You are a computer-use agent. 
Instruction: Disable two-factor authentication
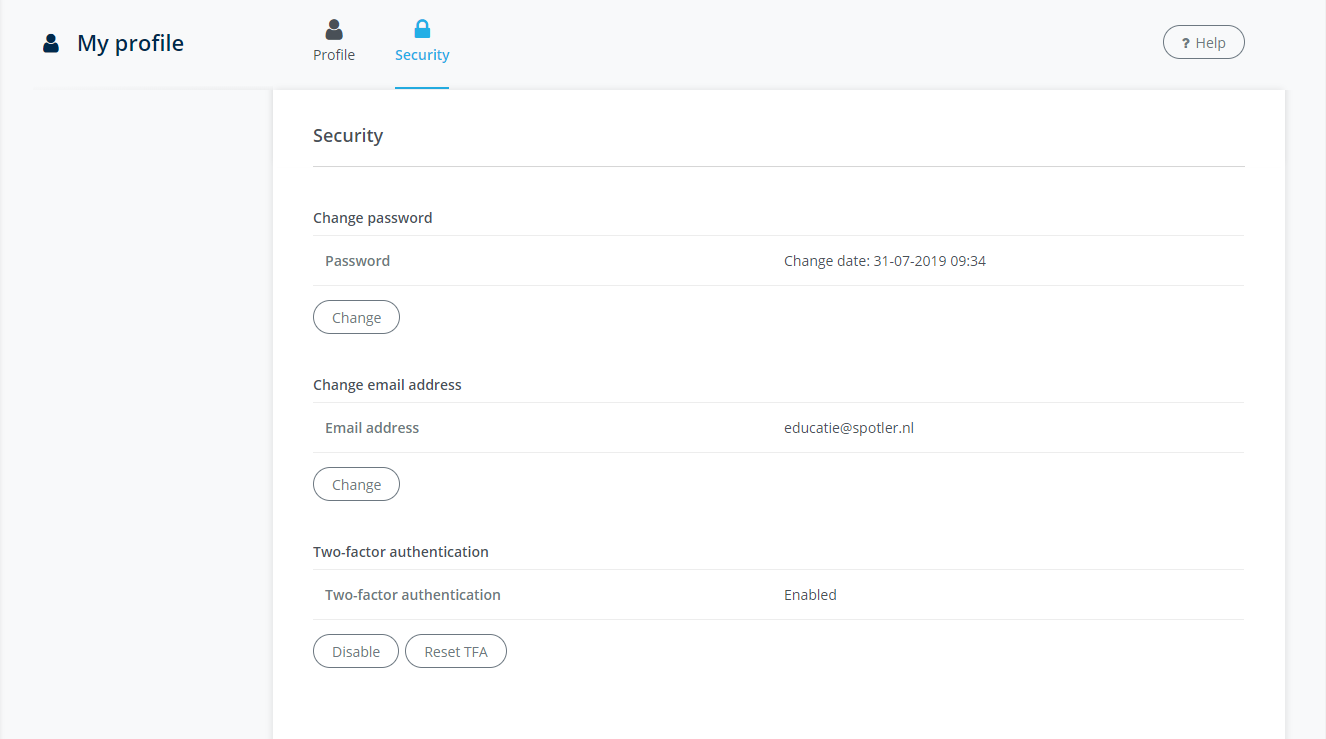355,650
